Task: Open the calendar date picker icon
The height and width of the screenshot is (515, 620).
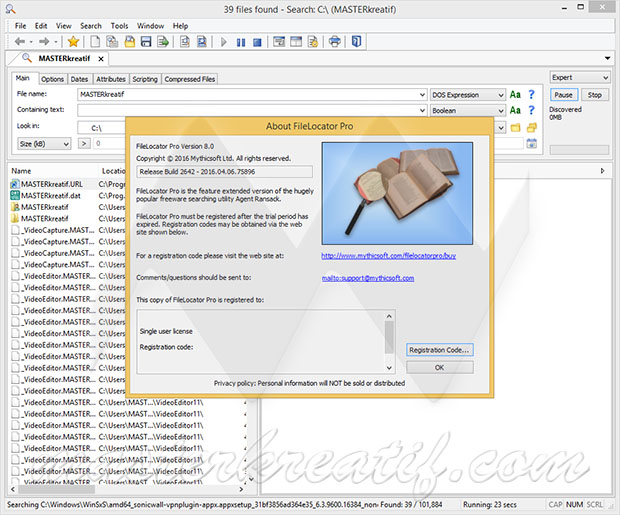Action: (x=532, y=143)
